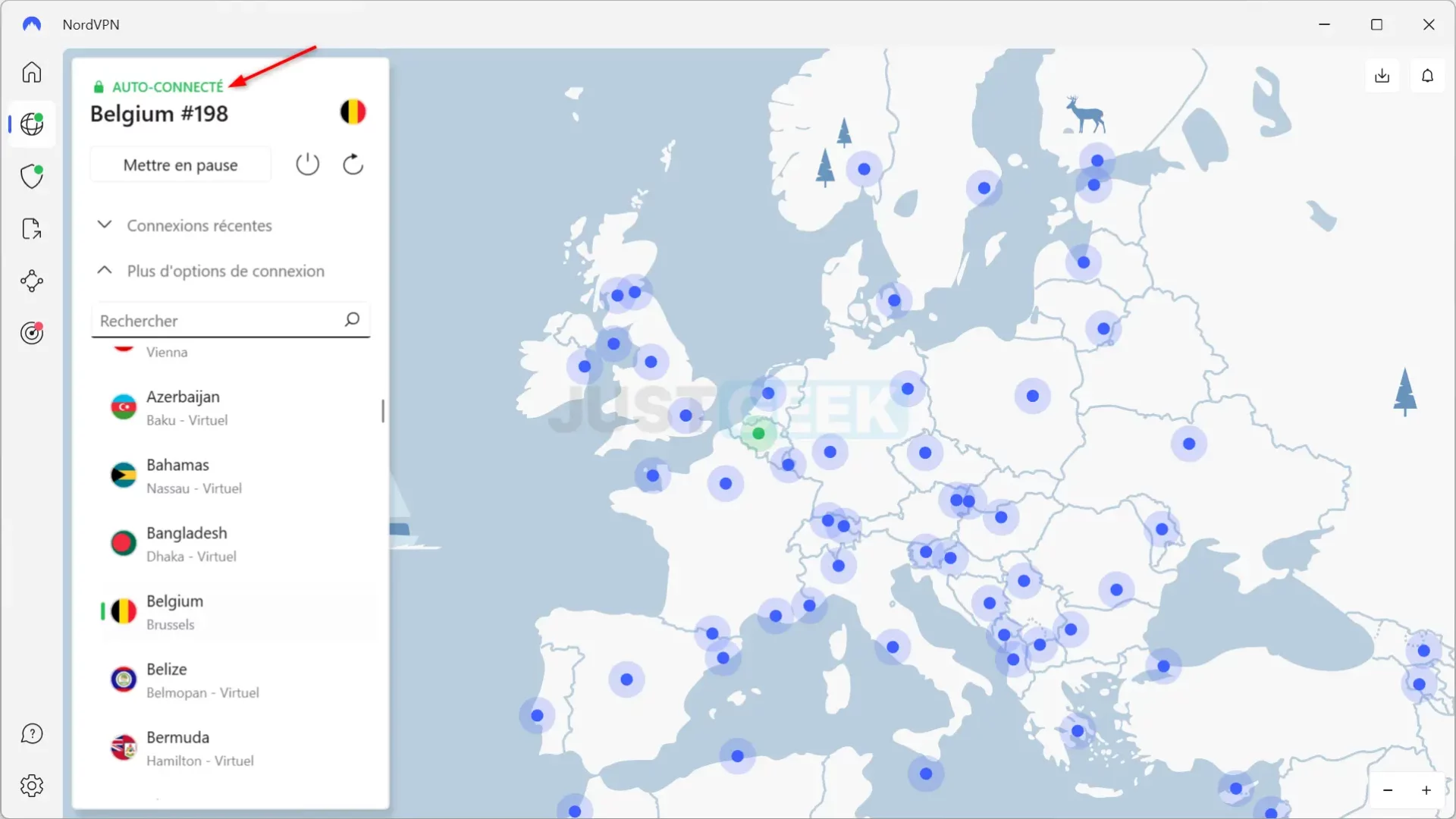Click the Ukraine server dot on map
This screenshot has width=1456, height=819.
pyautogui.click(x=1188, y=444)
